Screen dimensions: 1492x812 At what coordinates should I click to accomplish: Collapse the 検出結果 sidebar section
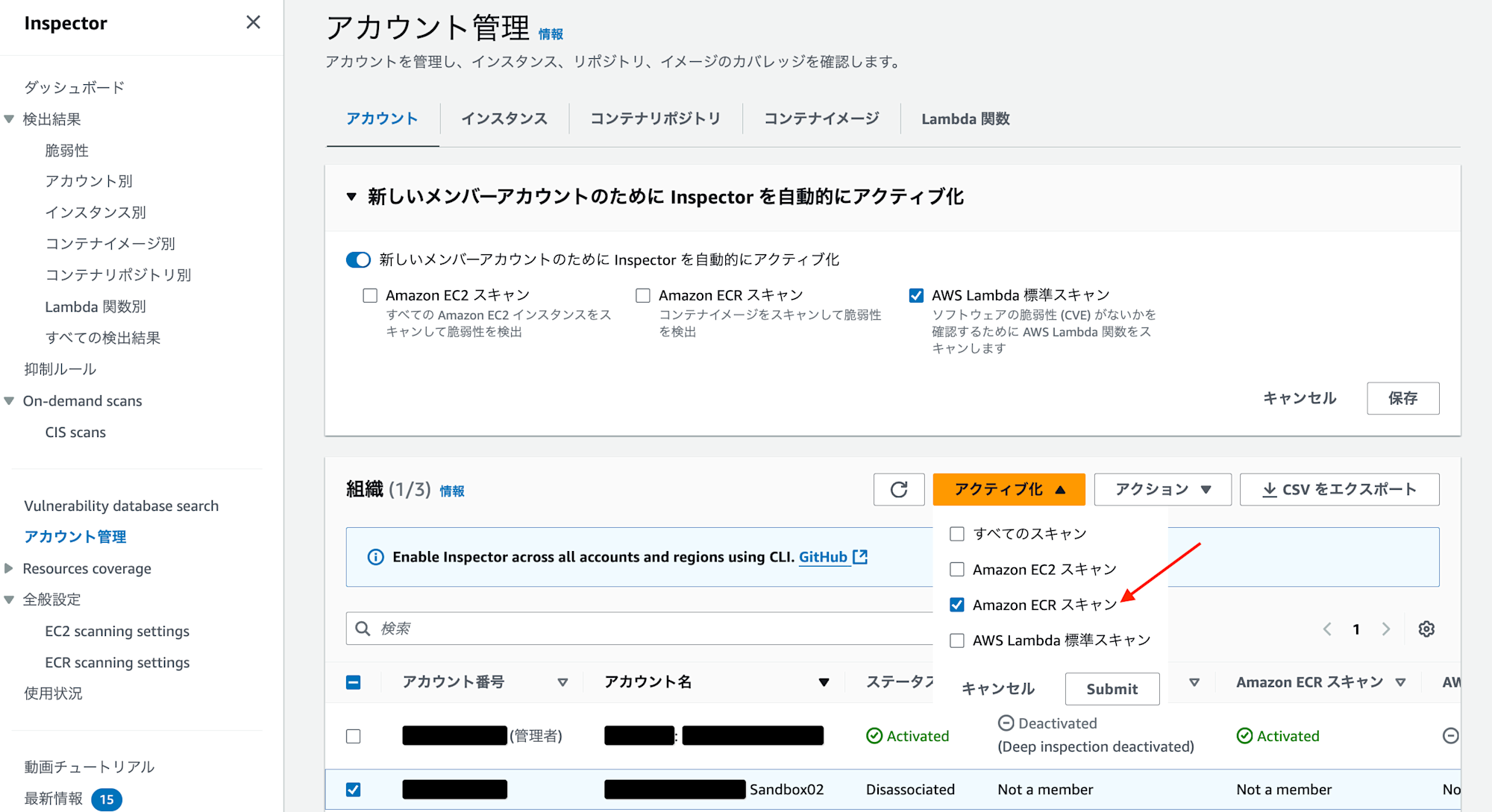[x=9, y=119]
